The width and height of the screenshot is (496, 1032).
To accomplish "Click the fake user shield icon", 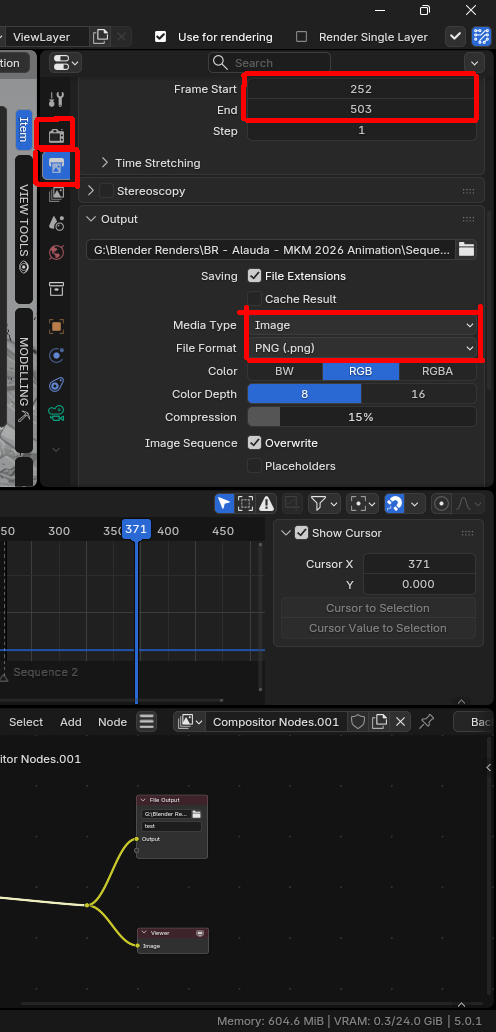I will pyautogui.click(x=358, y=721).
